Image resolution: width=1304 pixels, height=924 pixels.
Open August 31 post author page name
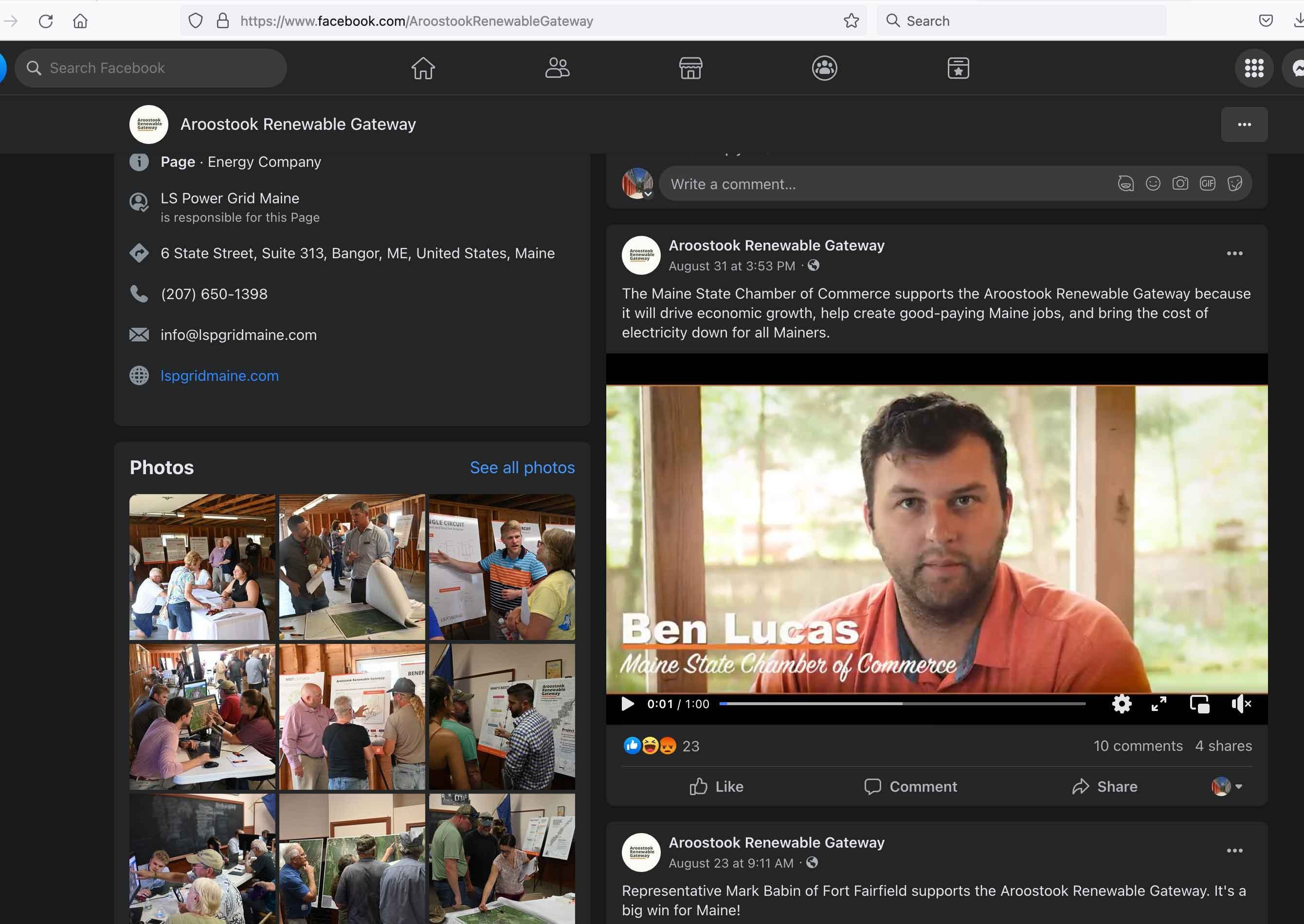pyautogui.click(x=777, y=245)
